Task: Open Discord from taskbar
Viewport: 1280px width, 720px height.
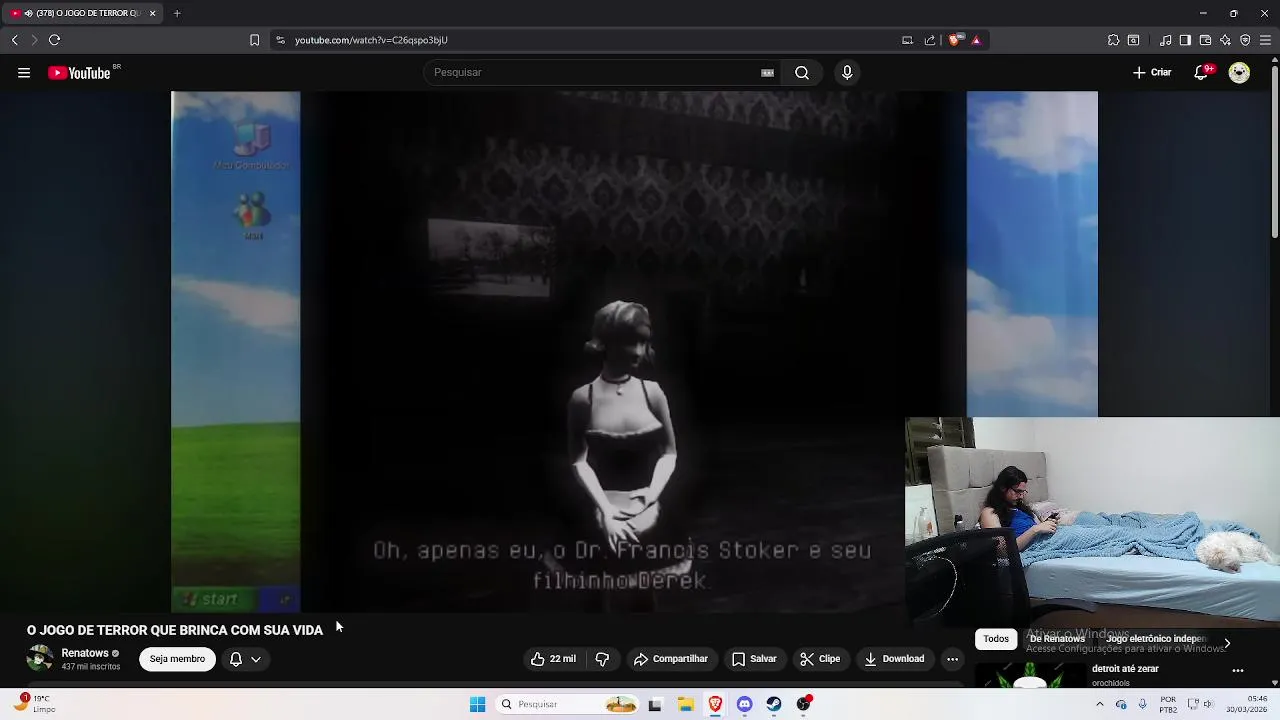Action: [x=744, y=704]
